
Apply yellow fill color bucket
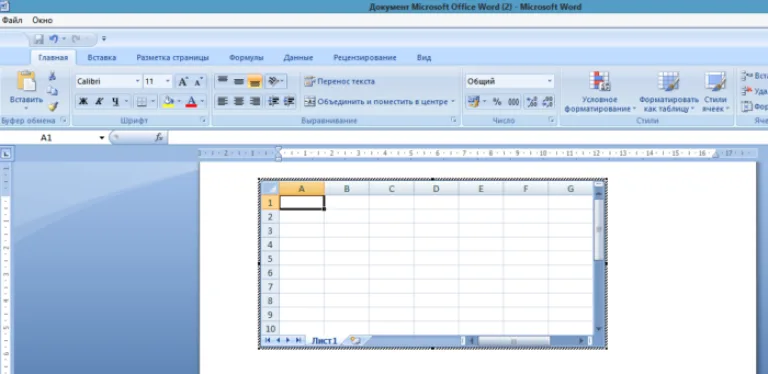[168, 102]
